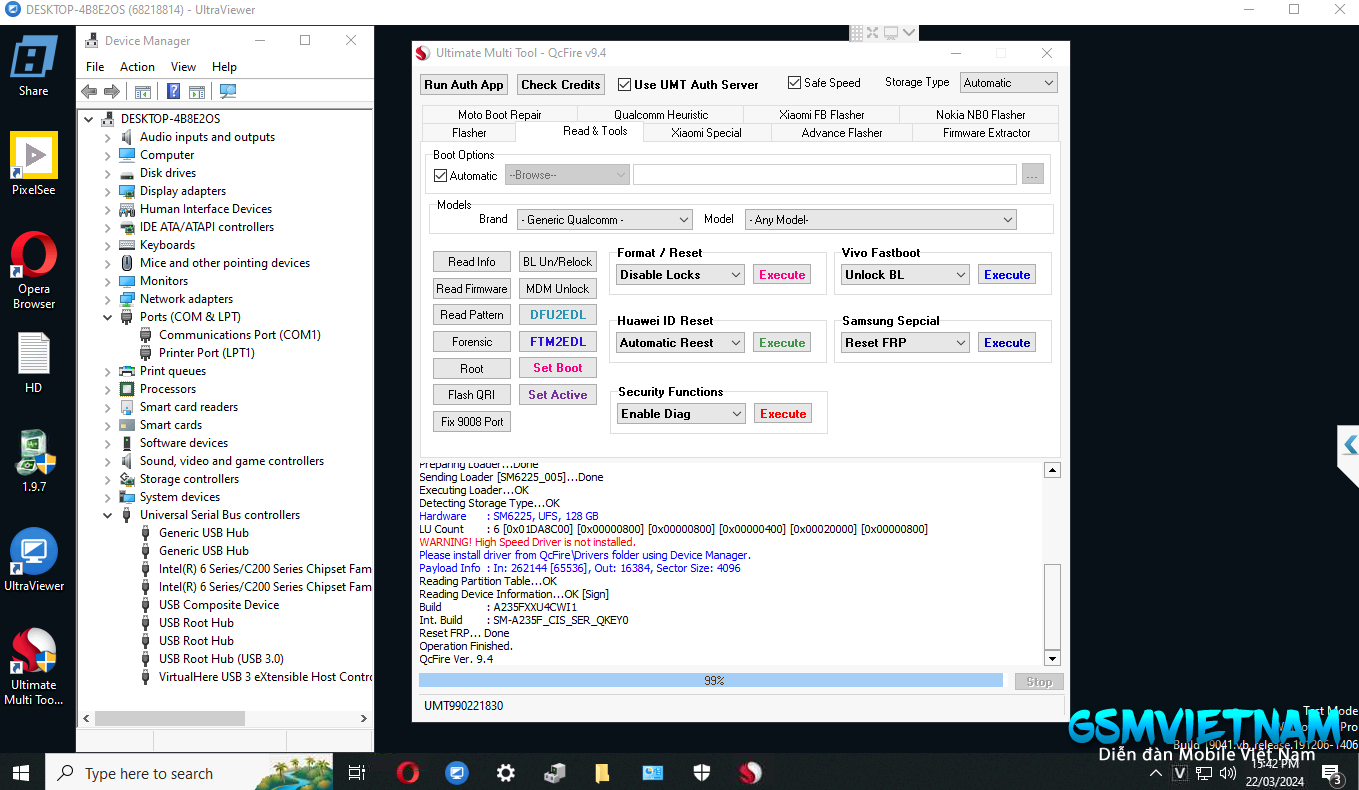Switch to the Advance Flasher tab
1359x790 pixels.
pos(842,132)
